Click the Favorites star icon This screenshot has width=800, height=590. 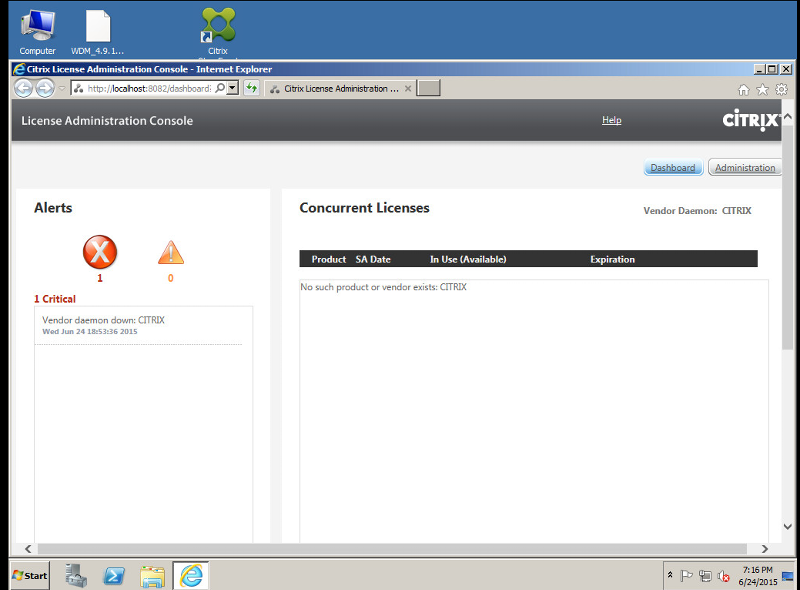(762, 88)
